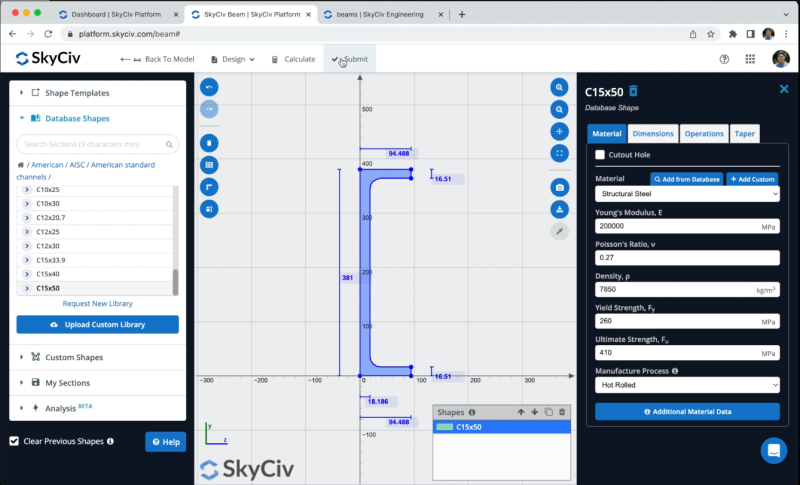The width and height of the screenshot is (800, 485).
Task: Click the greyed redo button in canvas toolbar
Action: point(209,109)
